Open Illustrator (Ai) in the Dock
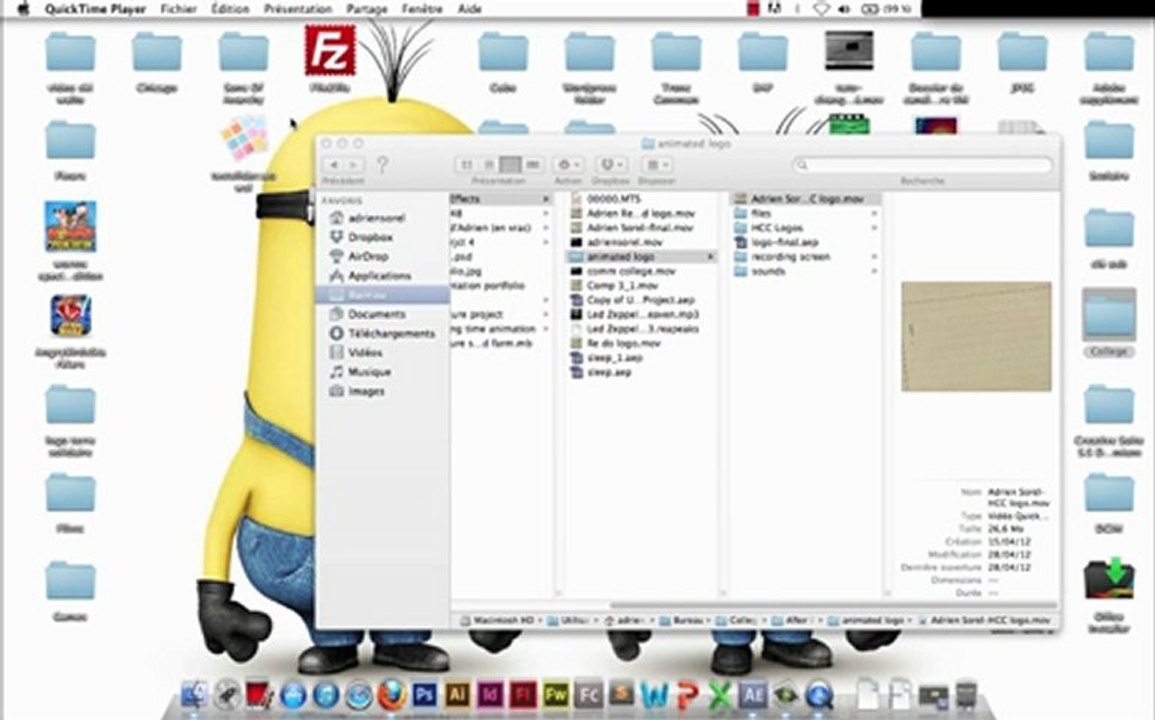Screen dimensions: 1155x720 pyautogui.click(x=457, y=694)
